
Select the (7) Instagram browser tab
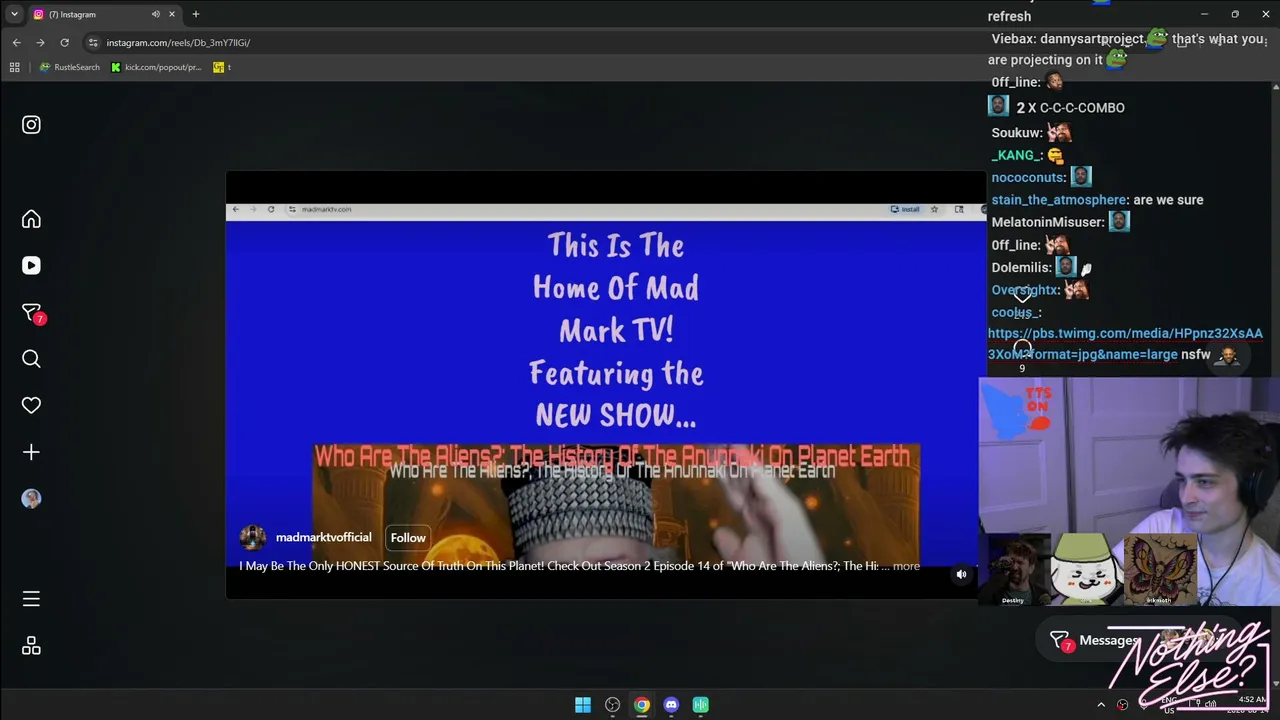pos(104,14)
